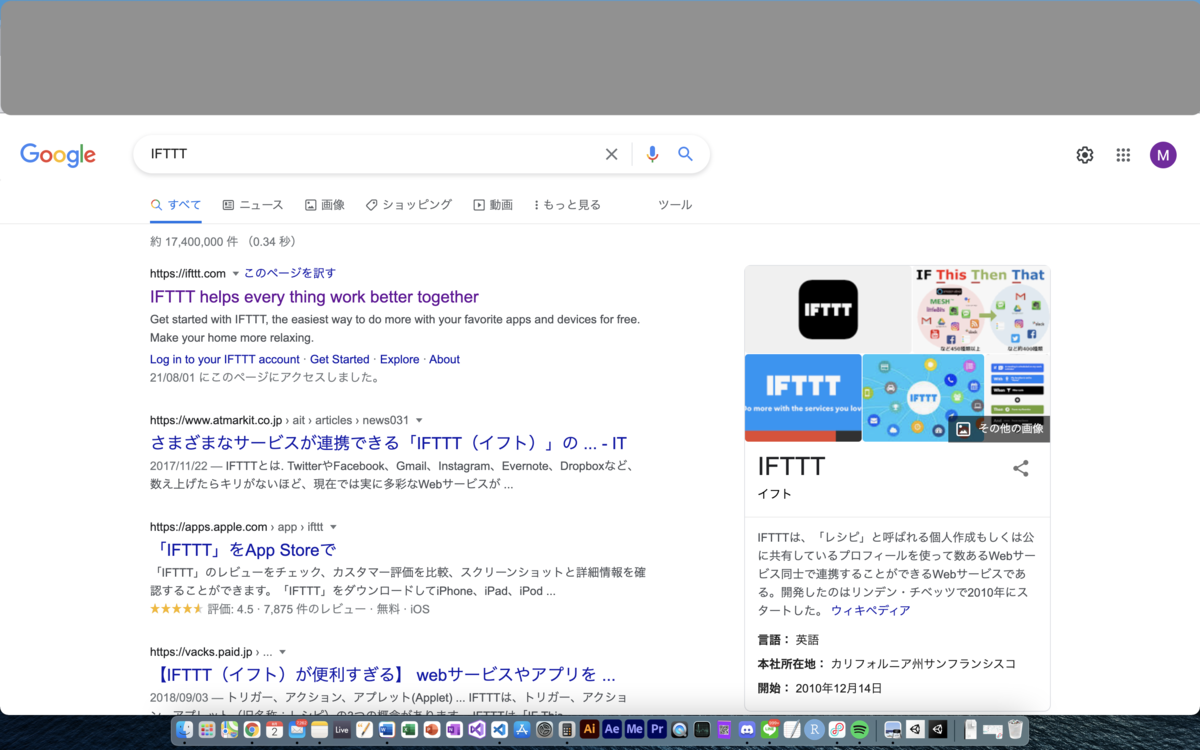Open the atmarkit さまざまなサービスが連携できる result
This screenshot has width=1200, height=750.
pos(388,443)
